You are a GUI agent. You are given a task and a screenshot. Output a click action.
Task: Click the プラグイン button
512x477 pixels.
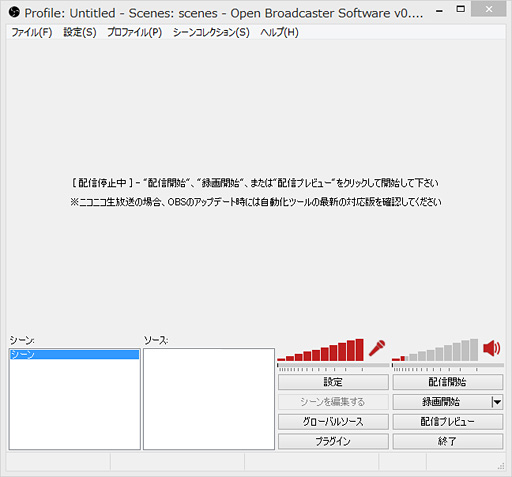click(333, 441)
